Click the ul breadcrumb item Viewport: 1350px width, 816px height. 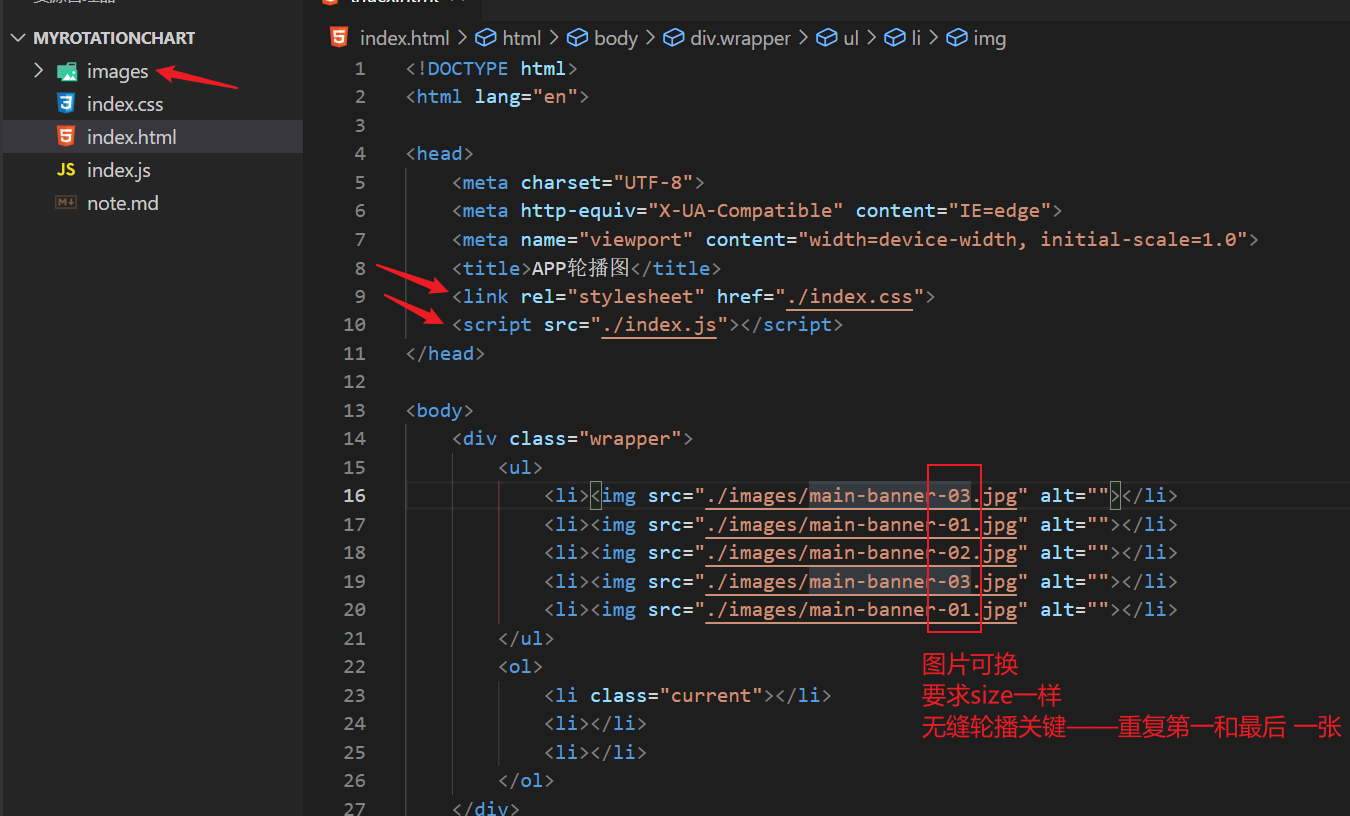click(851, 38)
